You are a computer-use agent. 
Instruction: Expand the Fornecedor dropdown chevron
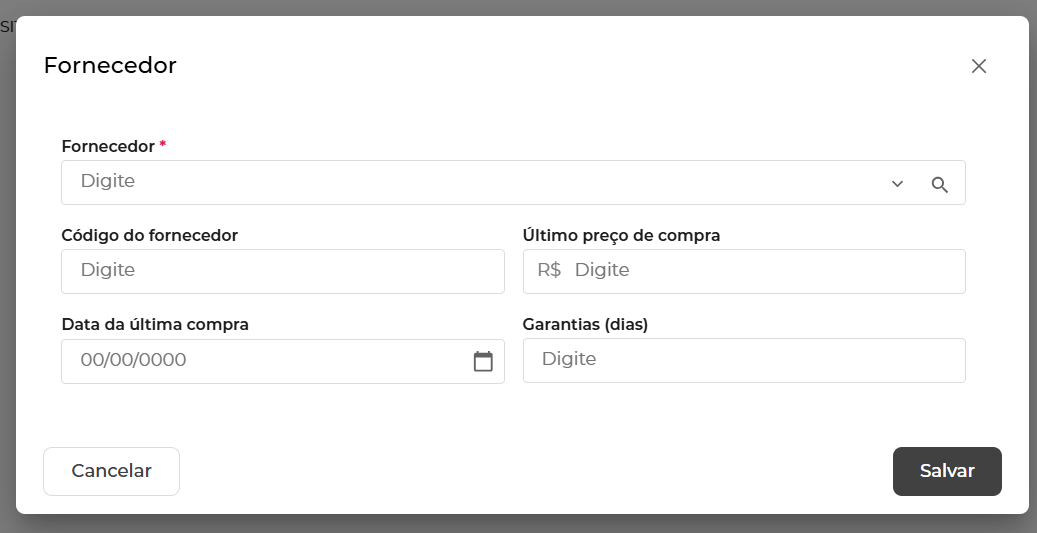point(897,184)
